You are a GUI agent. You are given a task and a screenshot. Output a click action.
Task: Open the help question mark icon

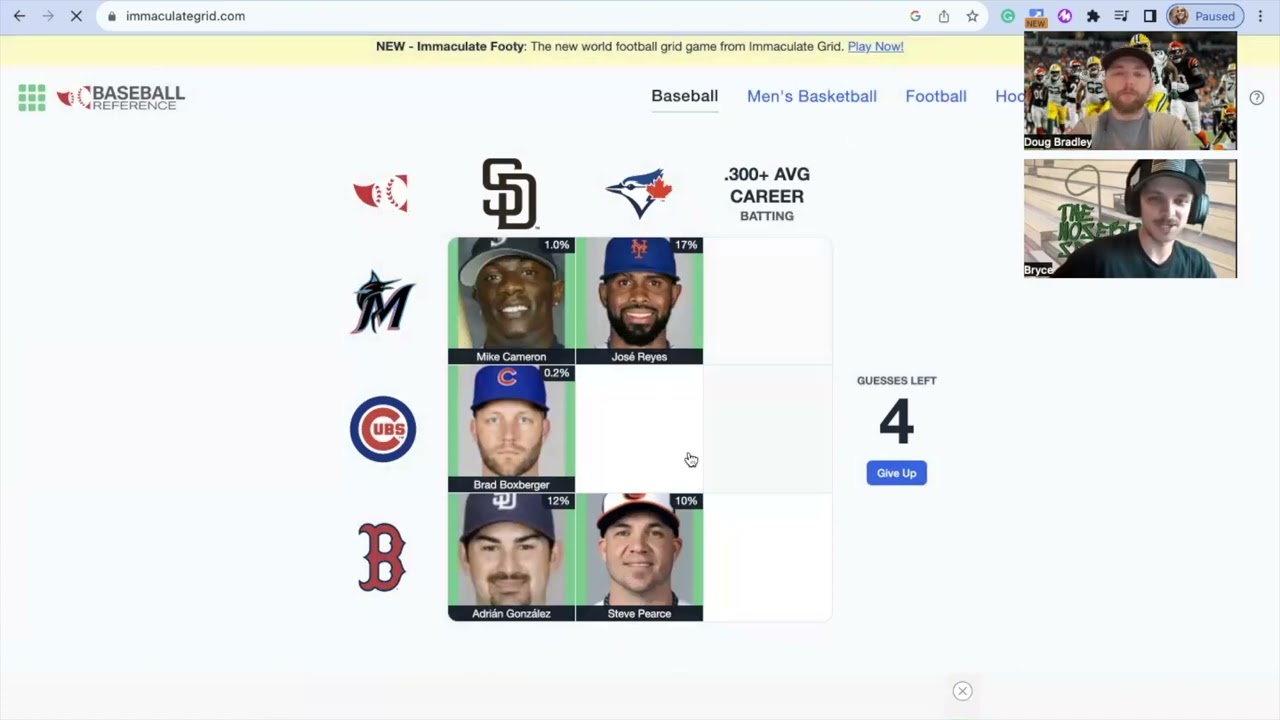[x=1257, y=97]
